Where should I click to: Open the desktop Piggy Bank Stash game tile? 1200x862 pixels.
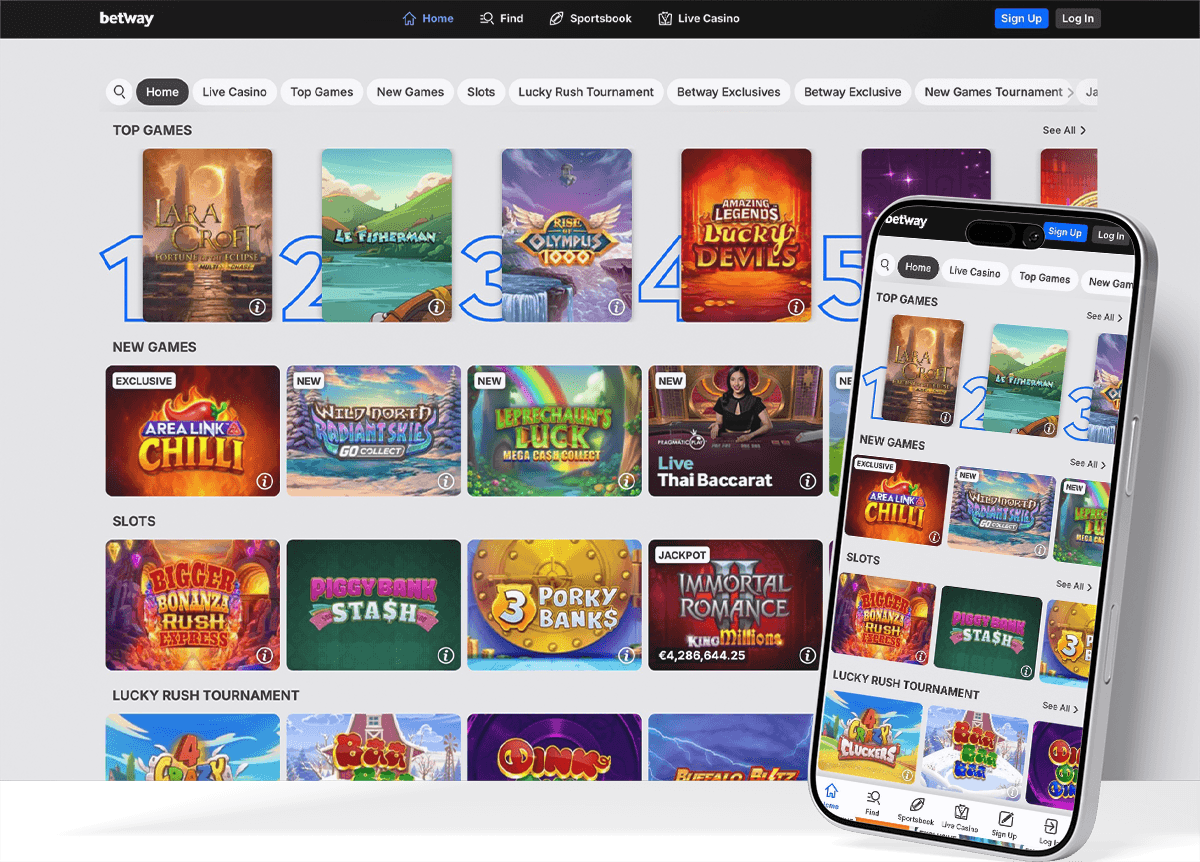coord(374,605)
